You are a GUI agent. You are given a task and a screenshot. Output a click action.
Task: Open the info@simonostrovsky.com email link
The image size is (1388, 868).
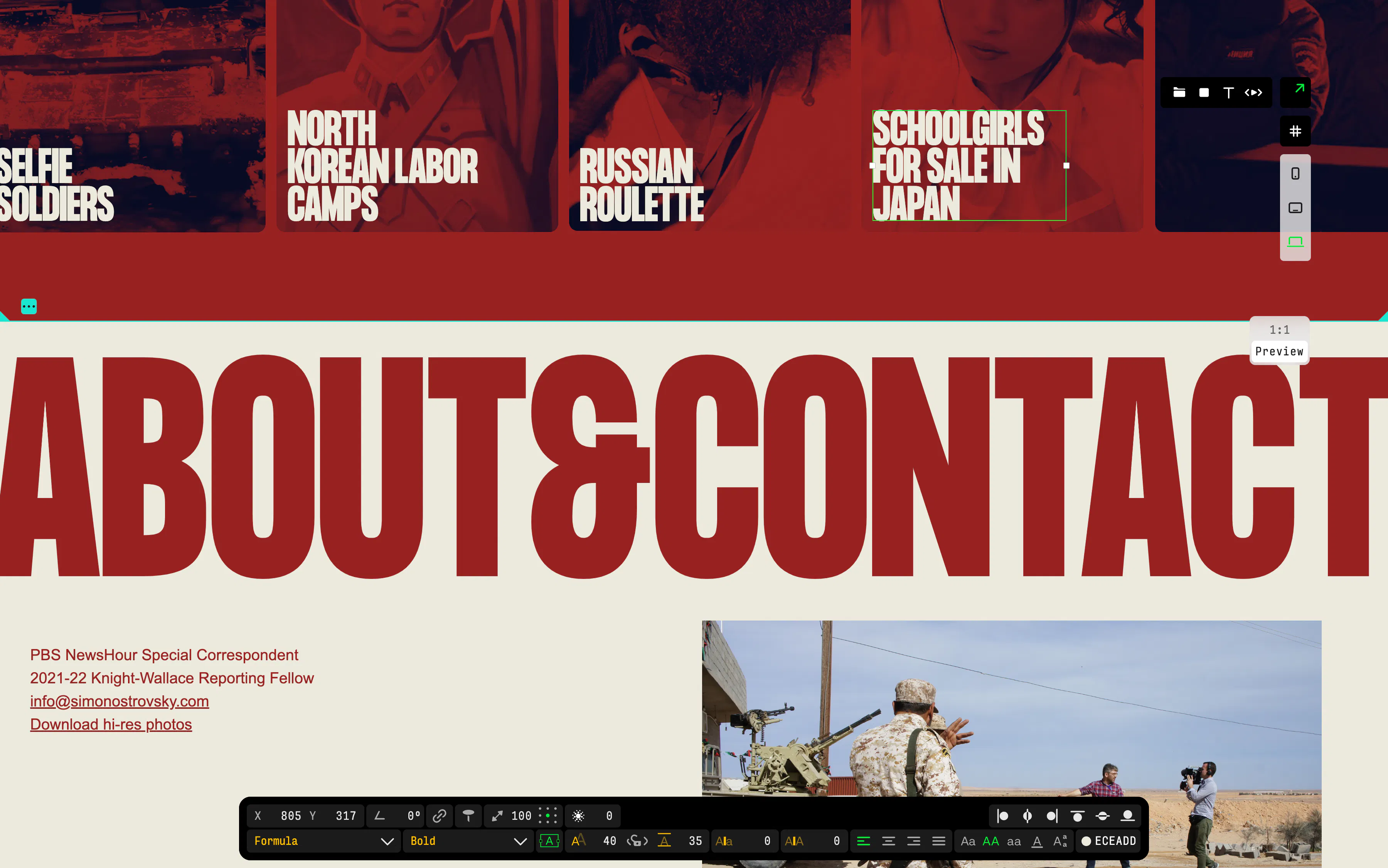(x=120, y=701)
